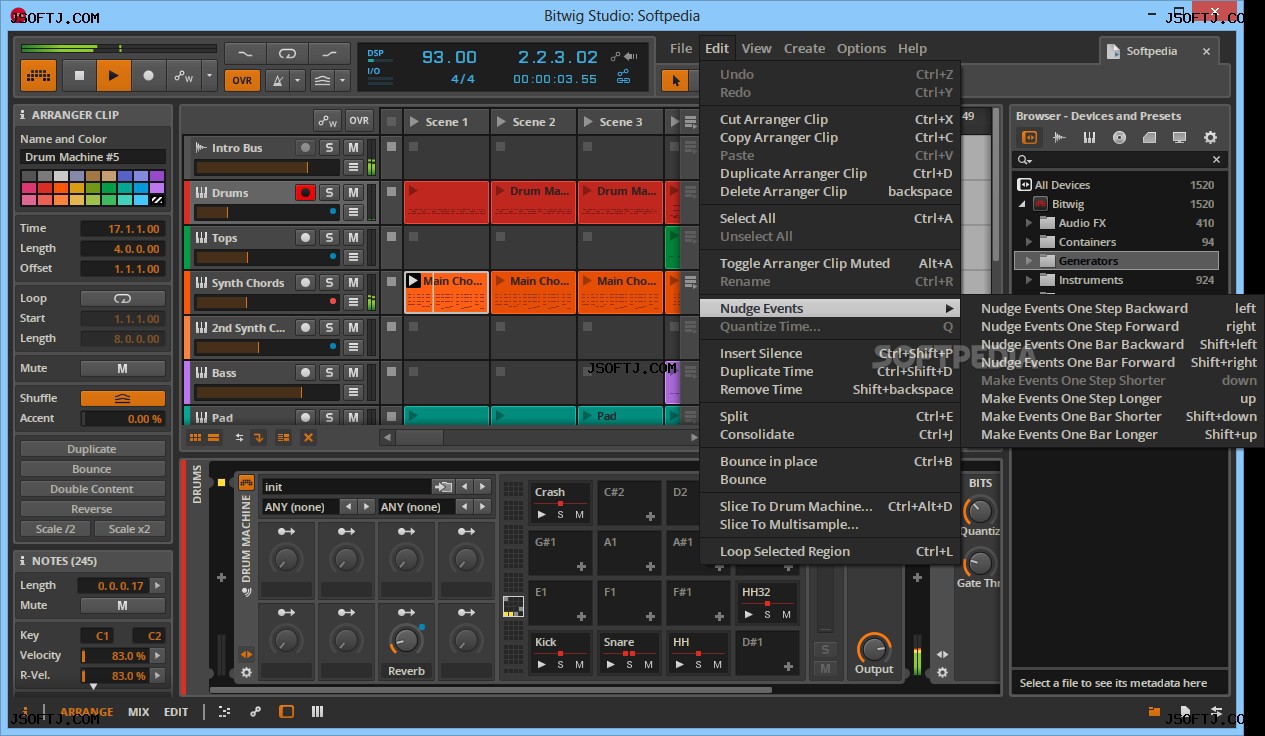Viewport: 1265px width, 736px height.
Task: Toggle the transport OVR overdub button
Action: pyautogui.click(x=242, y=80)
